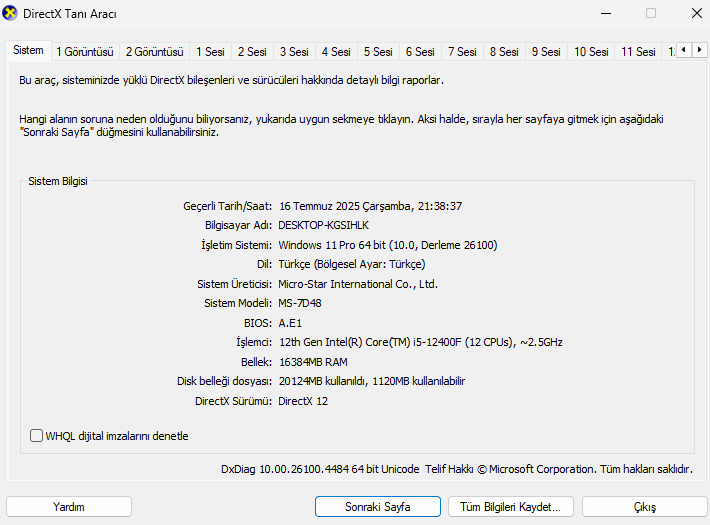Click the Windows 11 Pro 64 bit text
The width and height of the screenshot is (710, 525).
click(x=332, y=245)
